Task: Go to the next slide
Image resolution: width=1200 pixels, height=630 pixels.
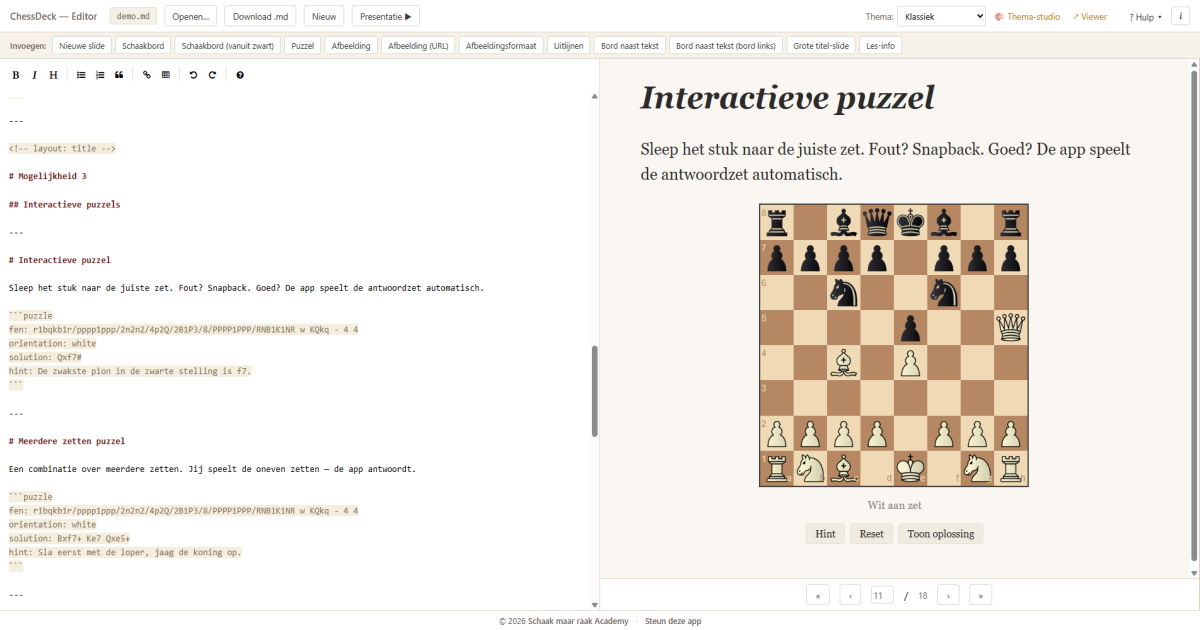Action: [948, 595]
